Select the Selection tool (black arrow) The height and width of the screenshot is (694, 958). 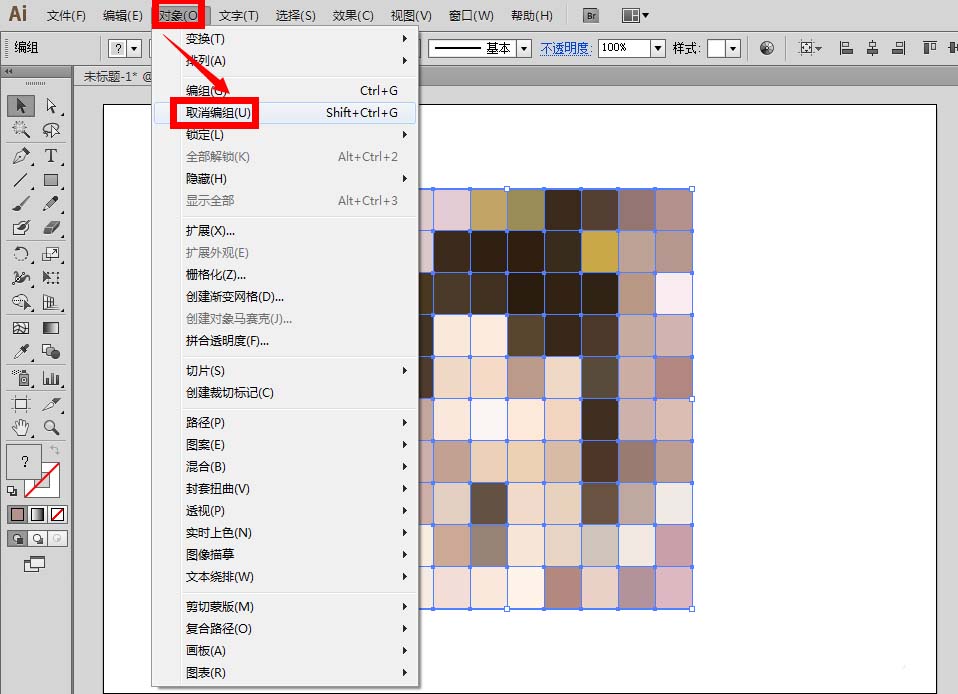(21, 106)
